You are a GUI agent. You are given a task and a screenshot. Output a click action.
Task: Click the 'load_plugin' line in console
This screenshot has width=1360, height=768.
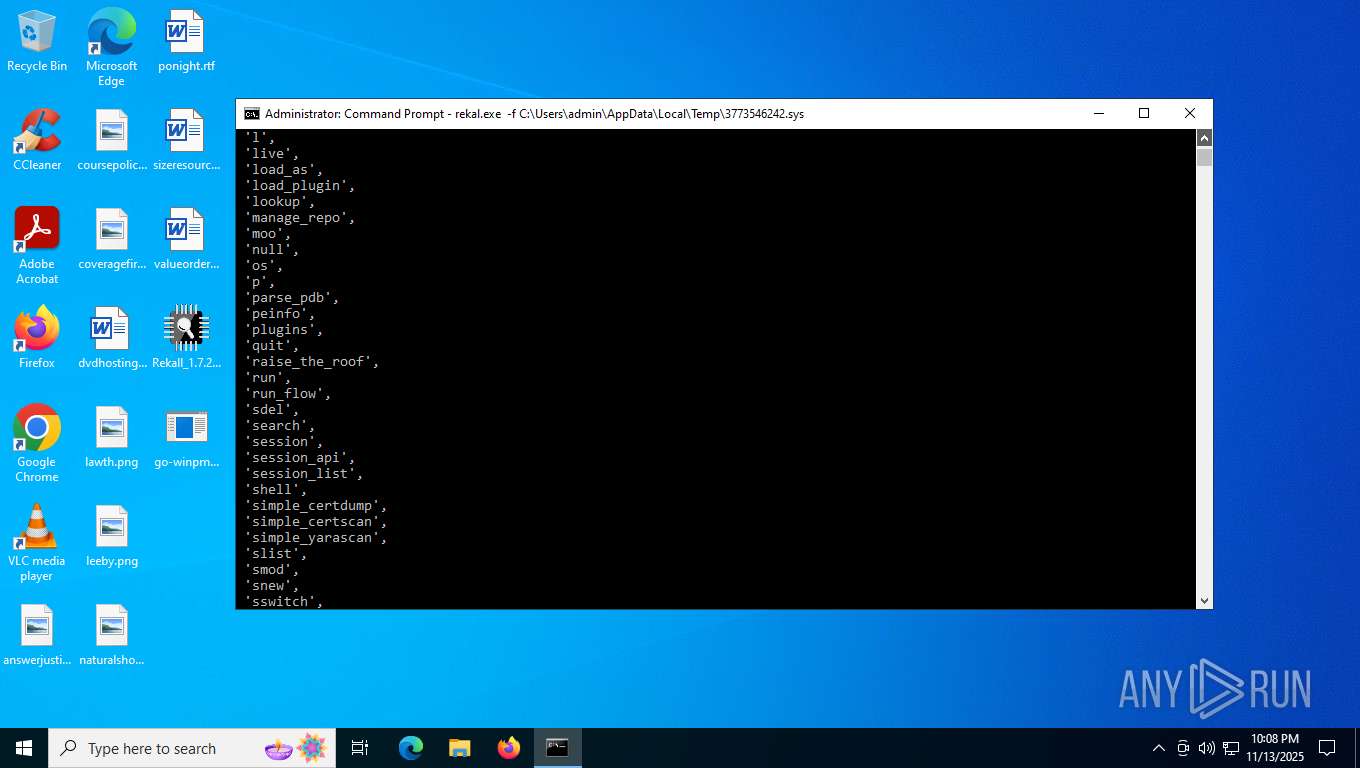(300, 186)
